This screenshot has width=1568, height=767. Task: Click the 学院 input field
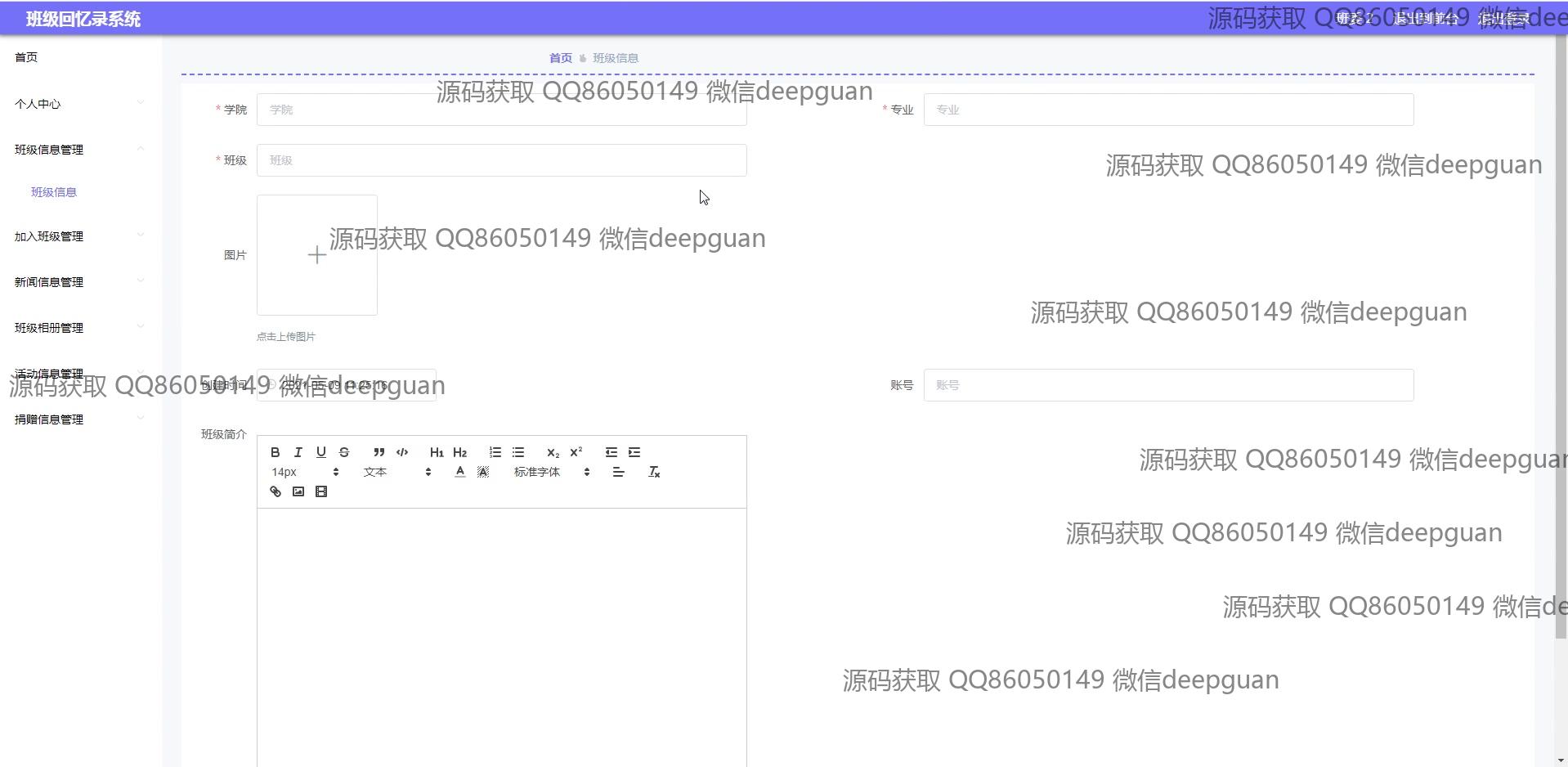(502, 110)
